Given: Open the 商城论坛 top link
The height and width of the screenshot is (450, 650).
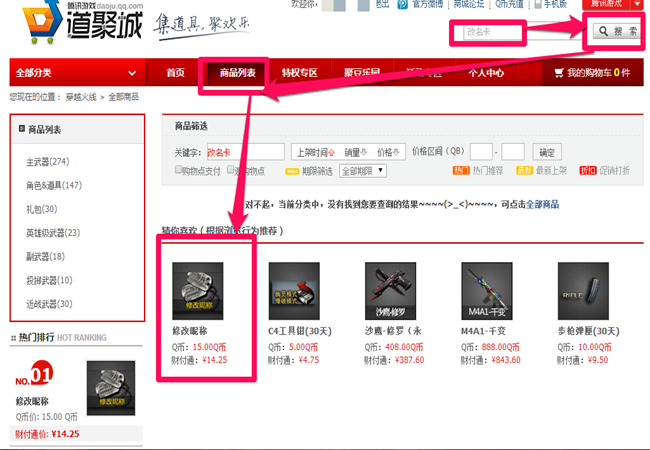Looking at the screenshot, I should click(x=469, y=4).
